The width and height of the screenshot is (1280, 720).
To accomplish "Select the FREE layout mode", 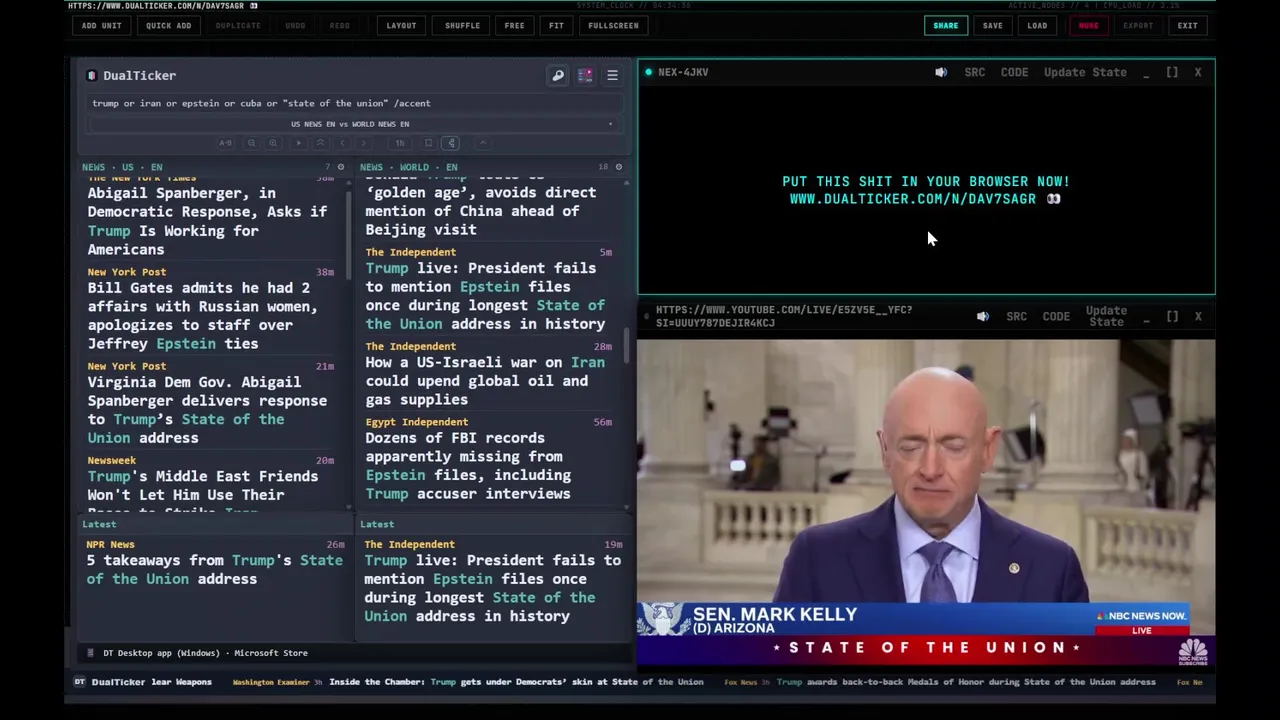I will coord(514,25).
